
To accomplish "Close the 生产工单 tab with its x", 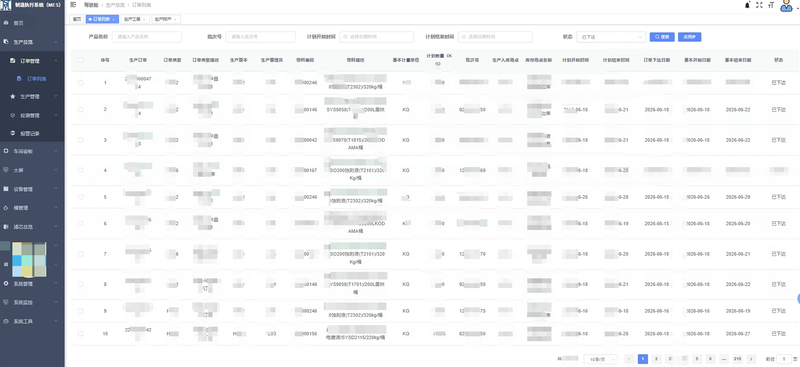I will click(144, 19).
